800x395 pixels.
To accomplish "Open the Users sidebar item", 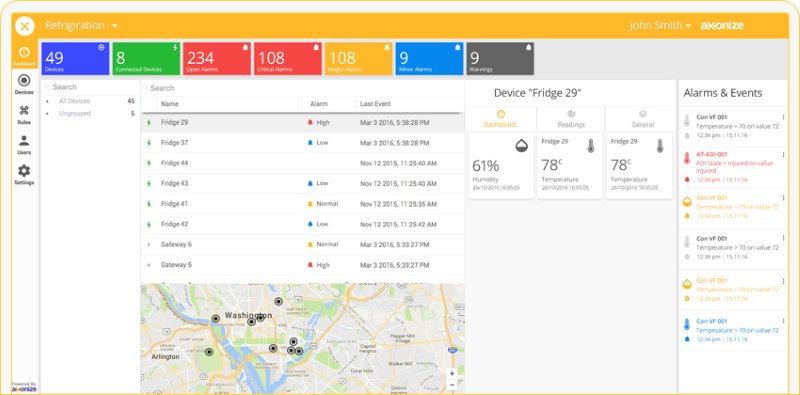I will (24, 145).
